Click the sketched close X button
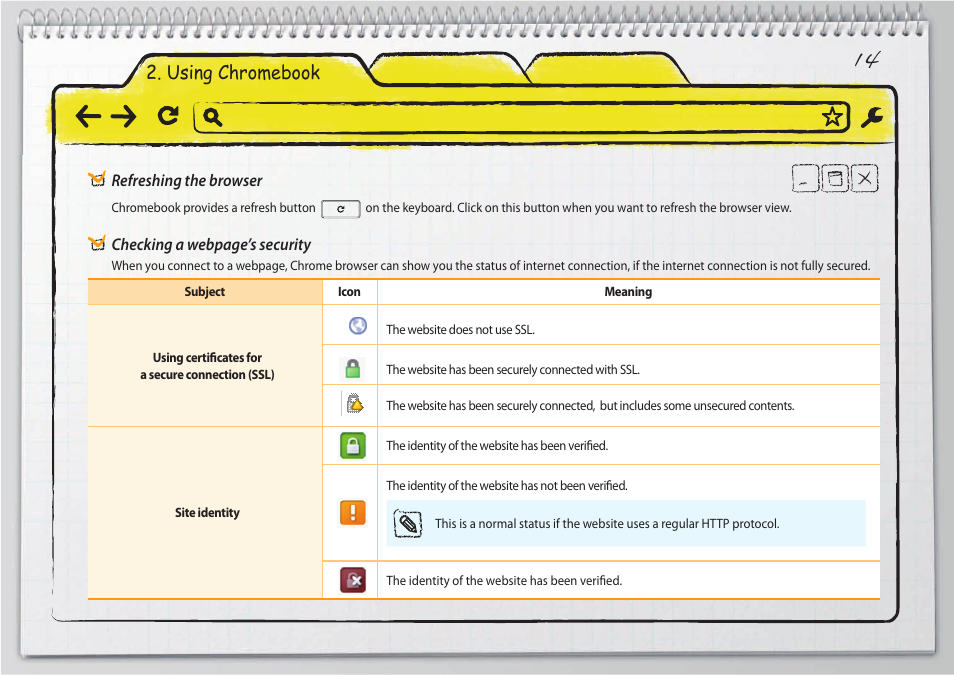The height and width of the screenshot is (675, 954). pyautogui.click(x=865, y=178)
